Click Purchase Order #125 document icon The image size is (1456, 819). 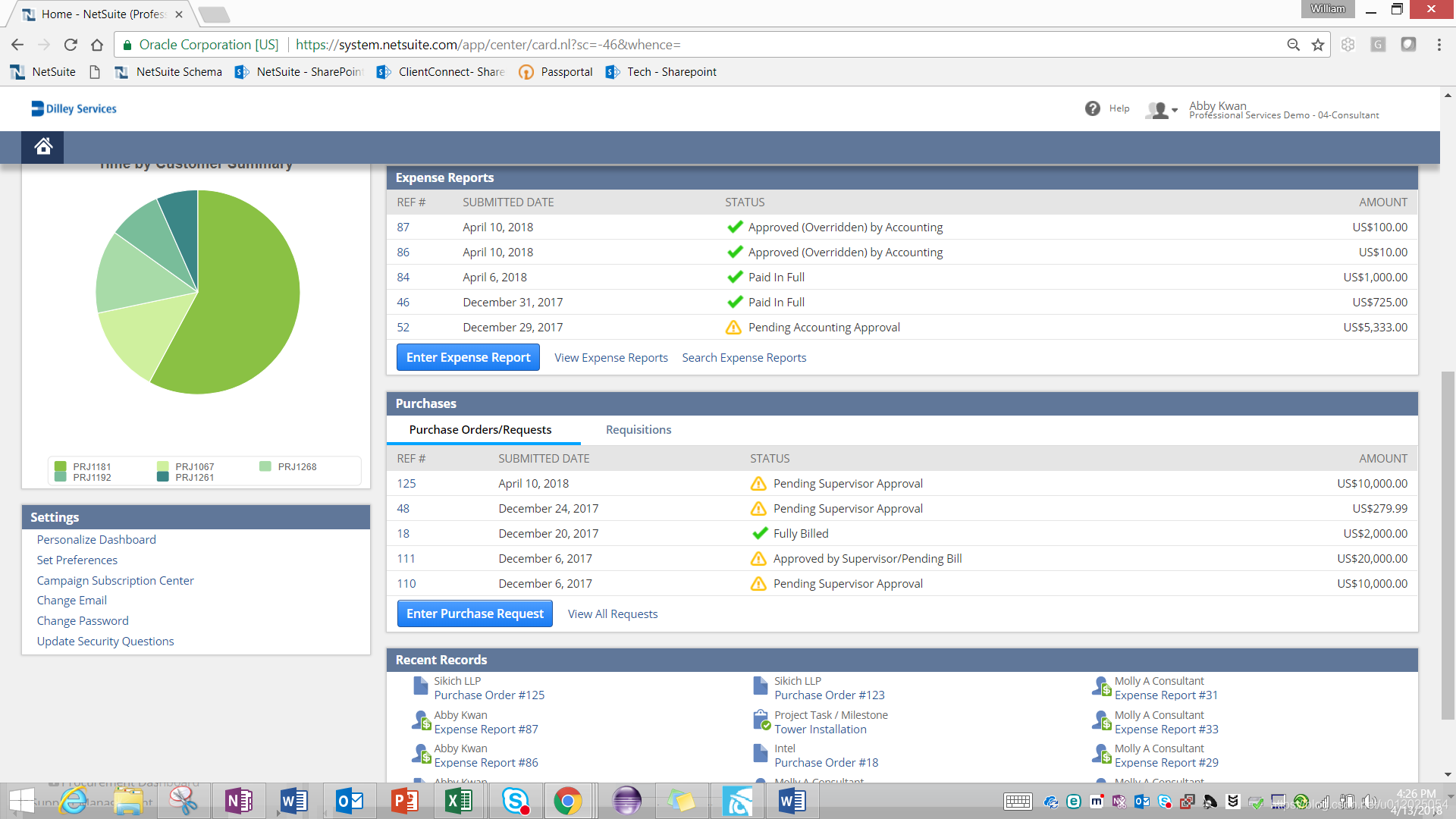pyautogui.click(x=421, y=686)
